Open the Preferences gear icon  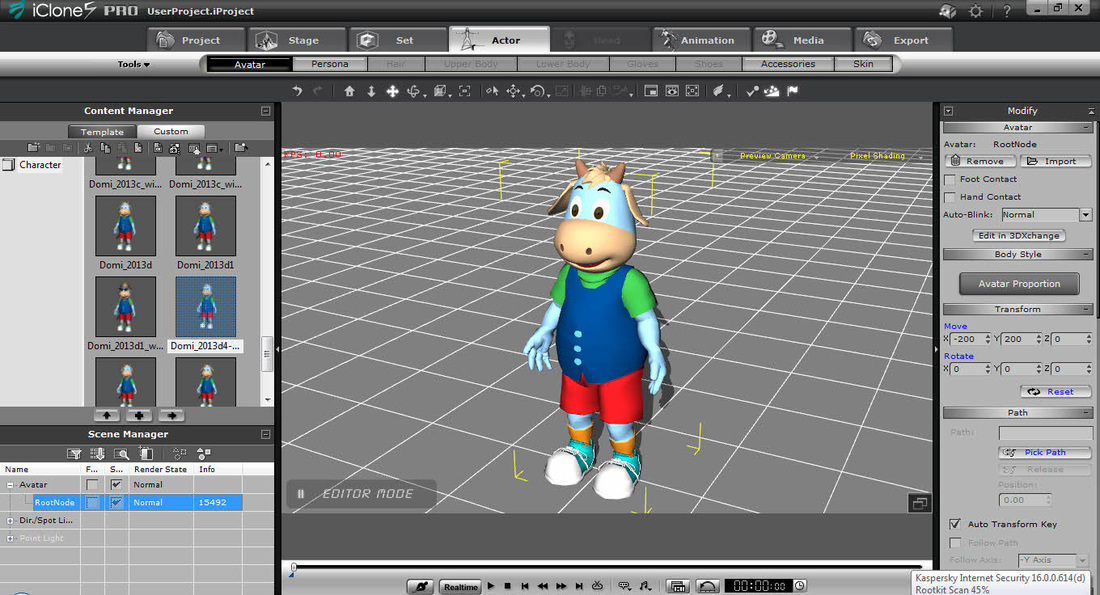(x=976, y=11)
